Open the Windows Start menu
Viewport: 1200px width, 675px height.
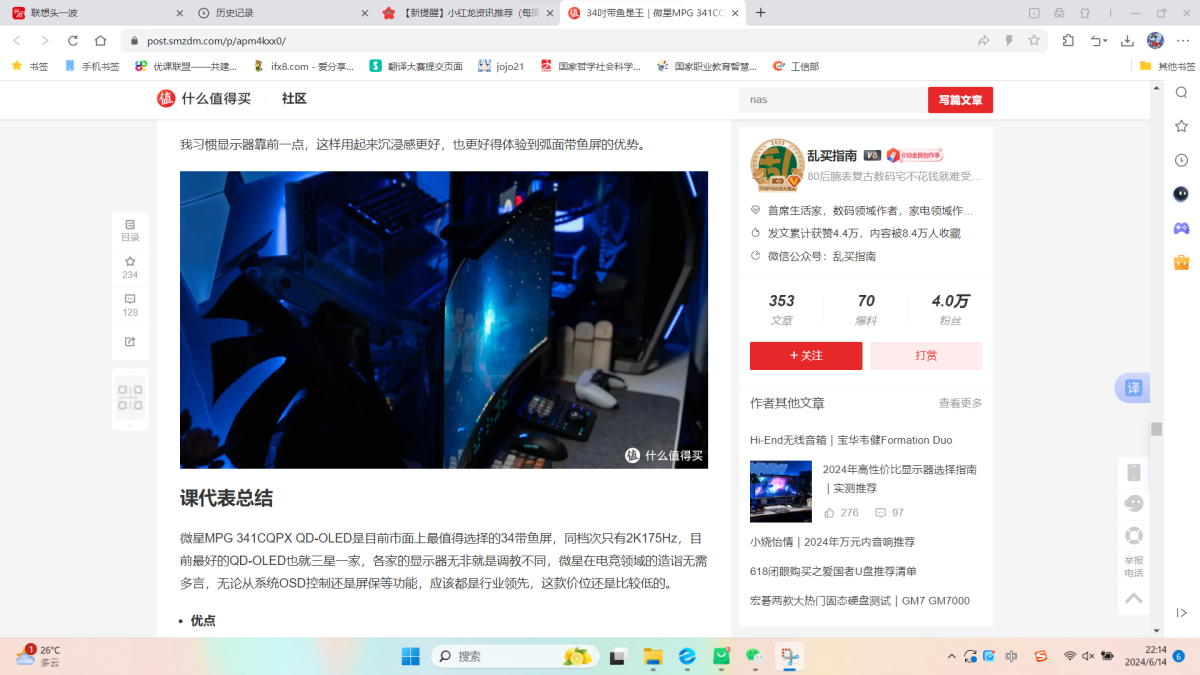[411, 657]
